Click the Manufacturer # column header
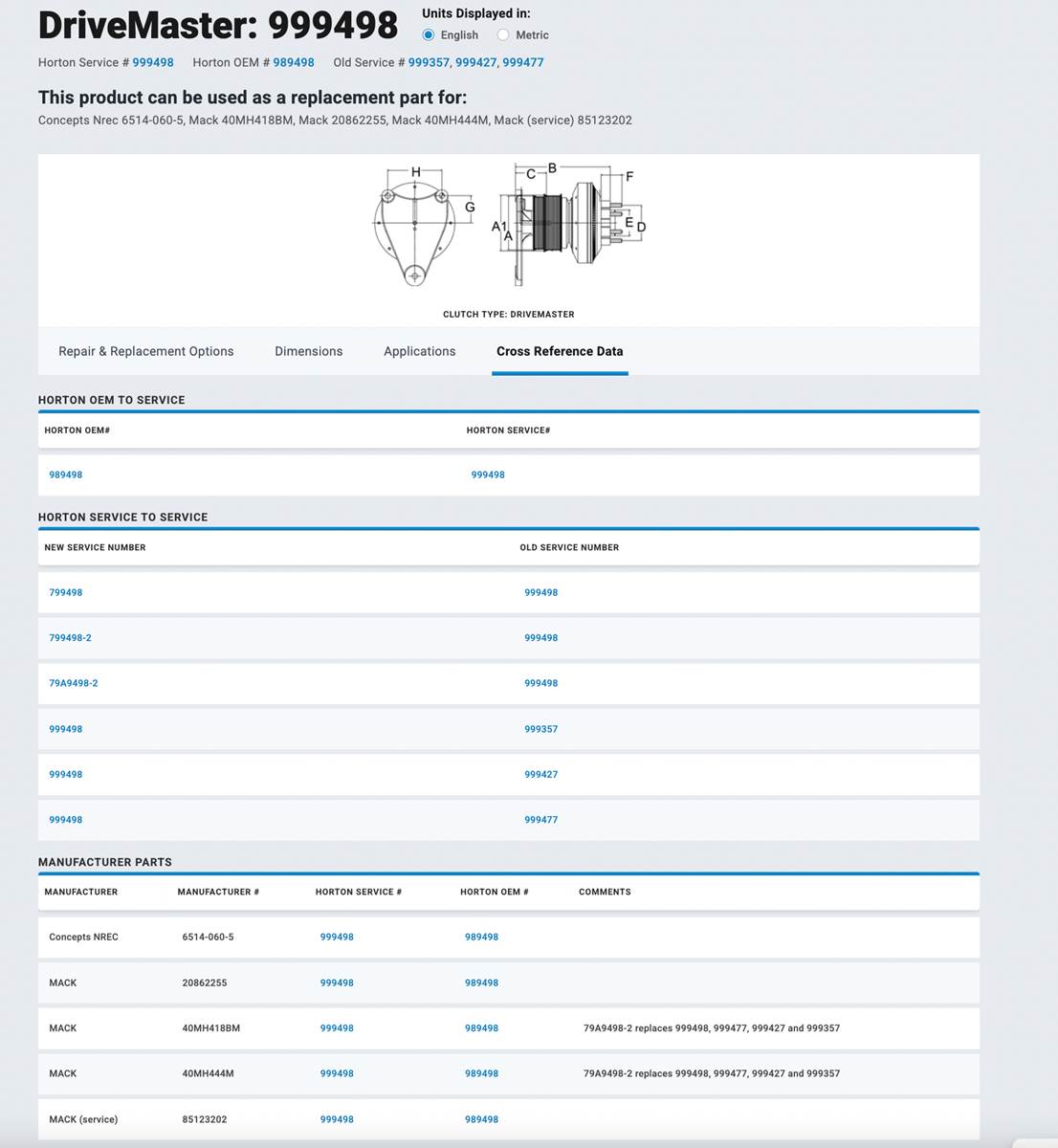The image size is (1058, 1148). pos(218,892)
